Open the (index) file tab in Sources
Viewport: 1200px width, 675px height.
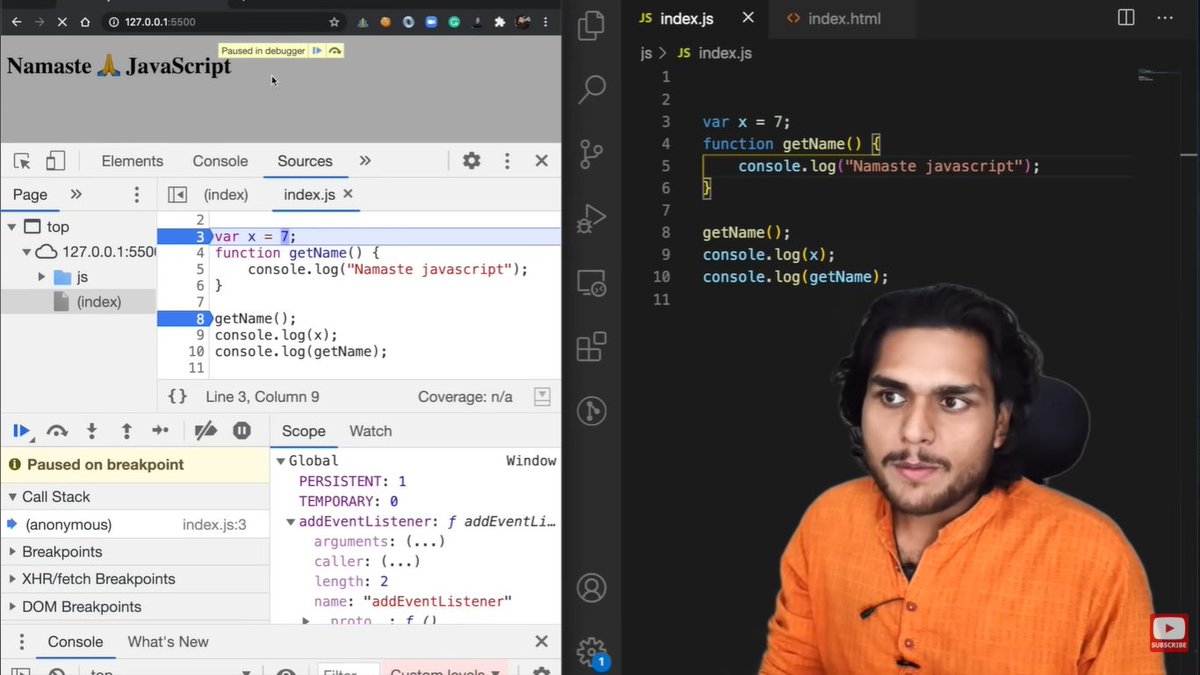tap(226, 195)
